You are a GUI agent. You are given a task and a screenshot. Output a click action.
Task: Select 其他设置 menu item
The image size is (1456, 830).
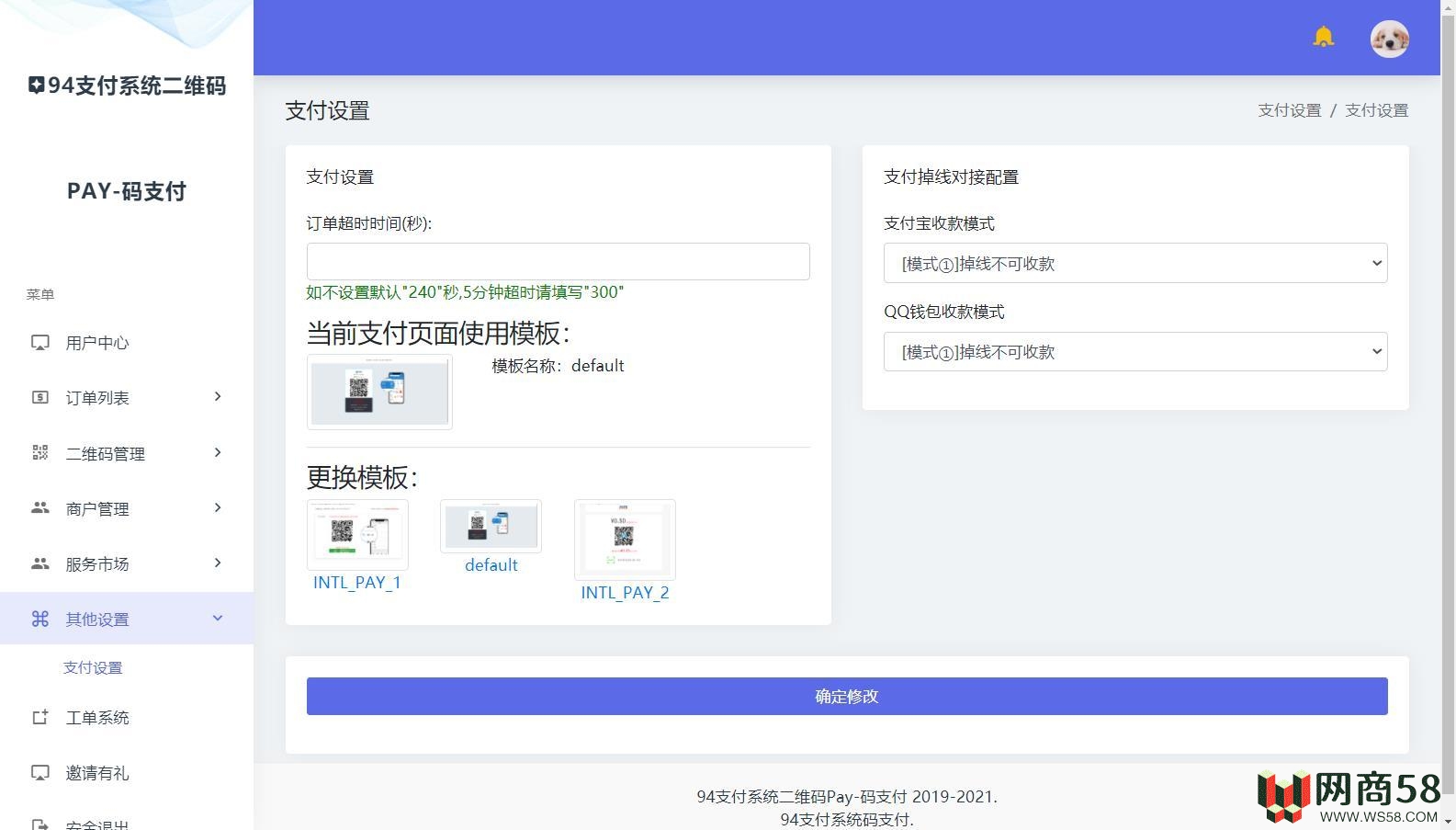coord(127,619)
